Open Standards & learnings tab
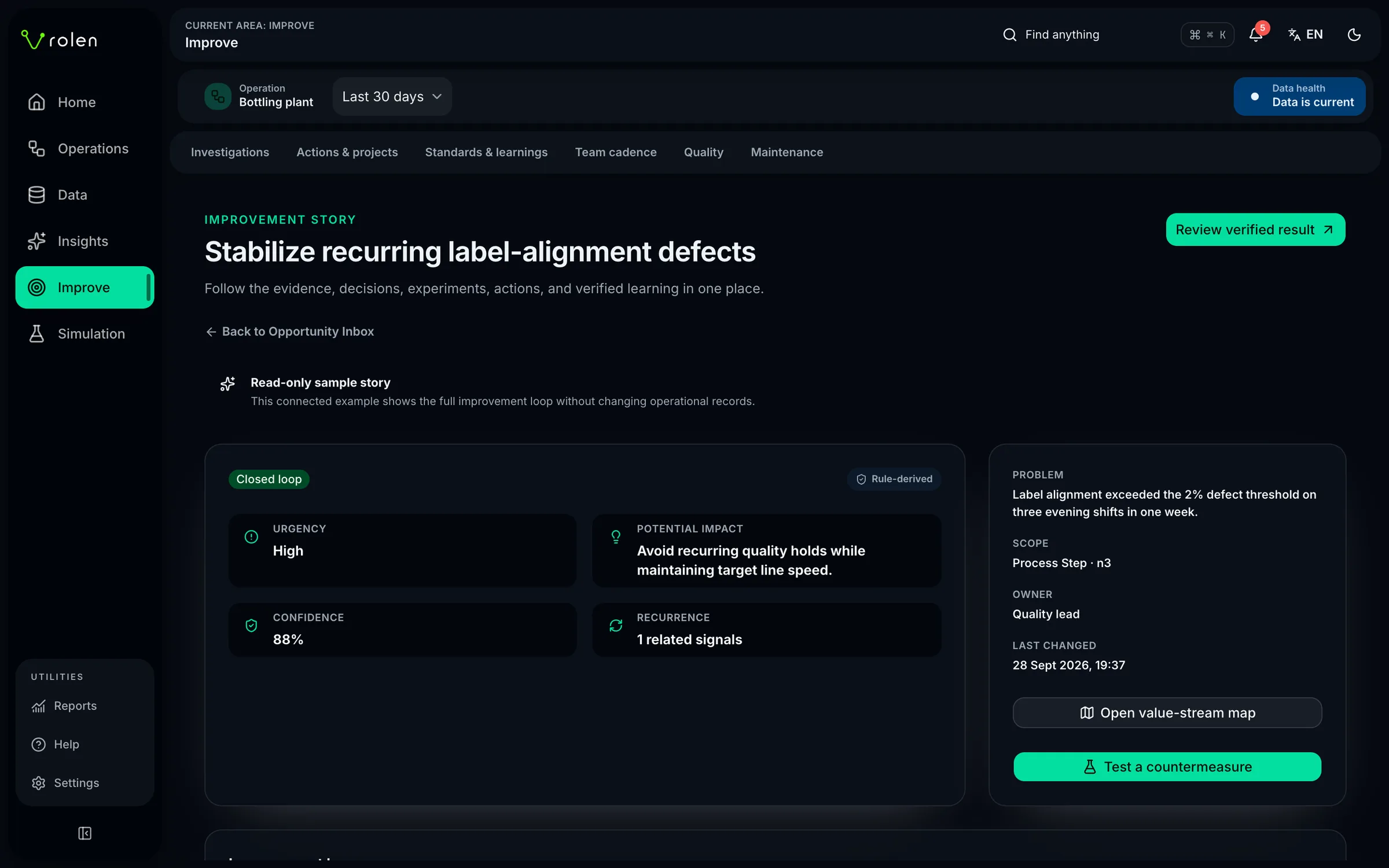Image resolution: width=1389 pixels, height=868 pixels. tap(486, 152)
